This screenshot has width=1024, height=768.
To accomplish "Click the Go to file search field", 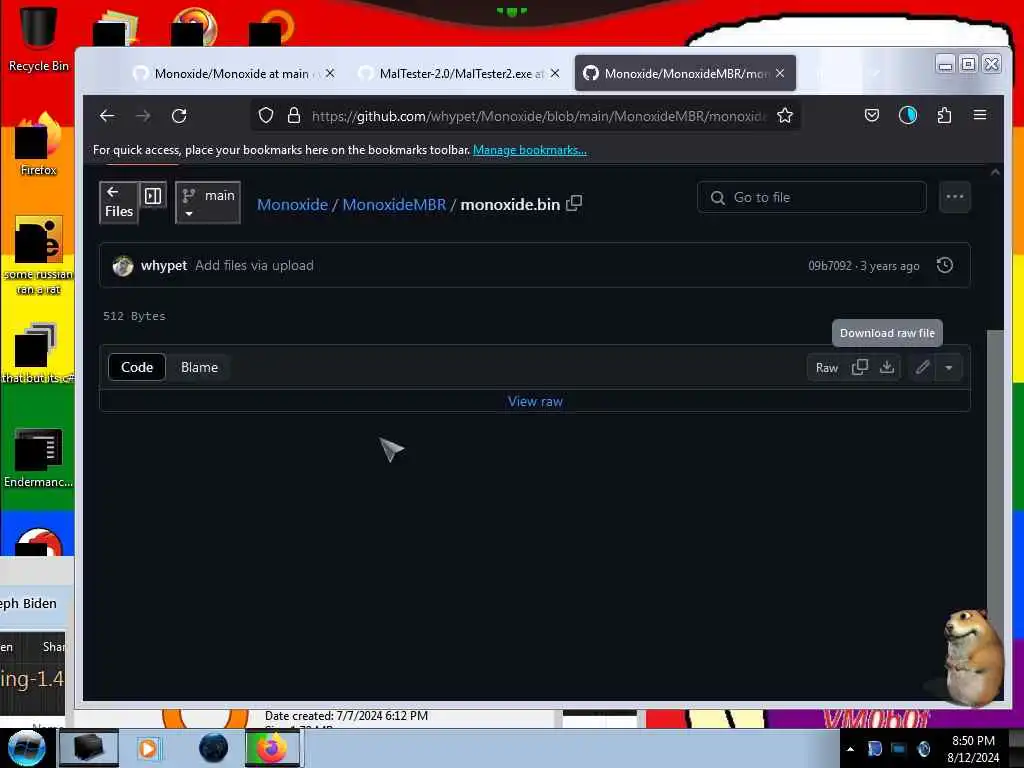I will point(812,197).
